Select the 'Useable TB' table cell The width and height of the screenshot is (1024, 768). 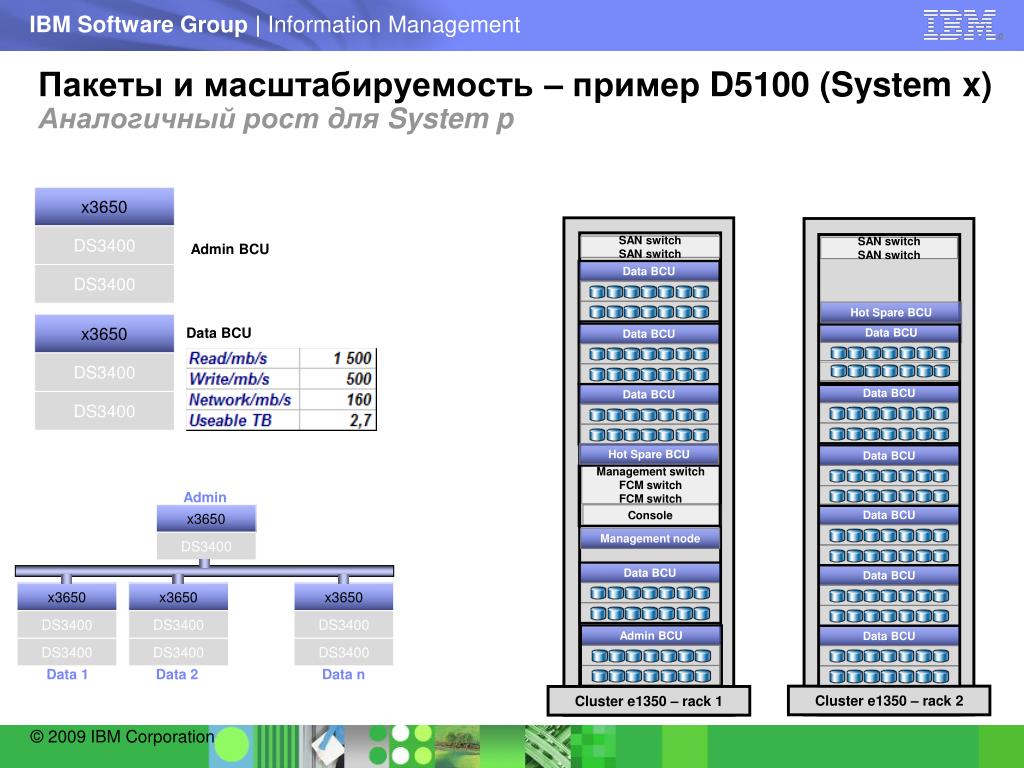(243, 420)
